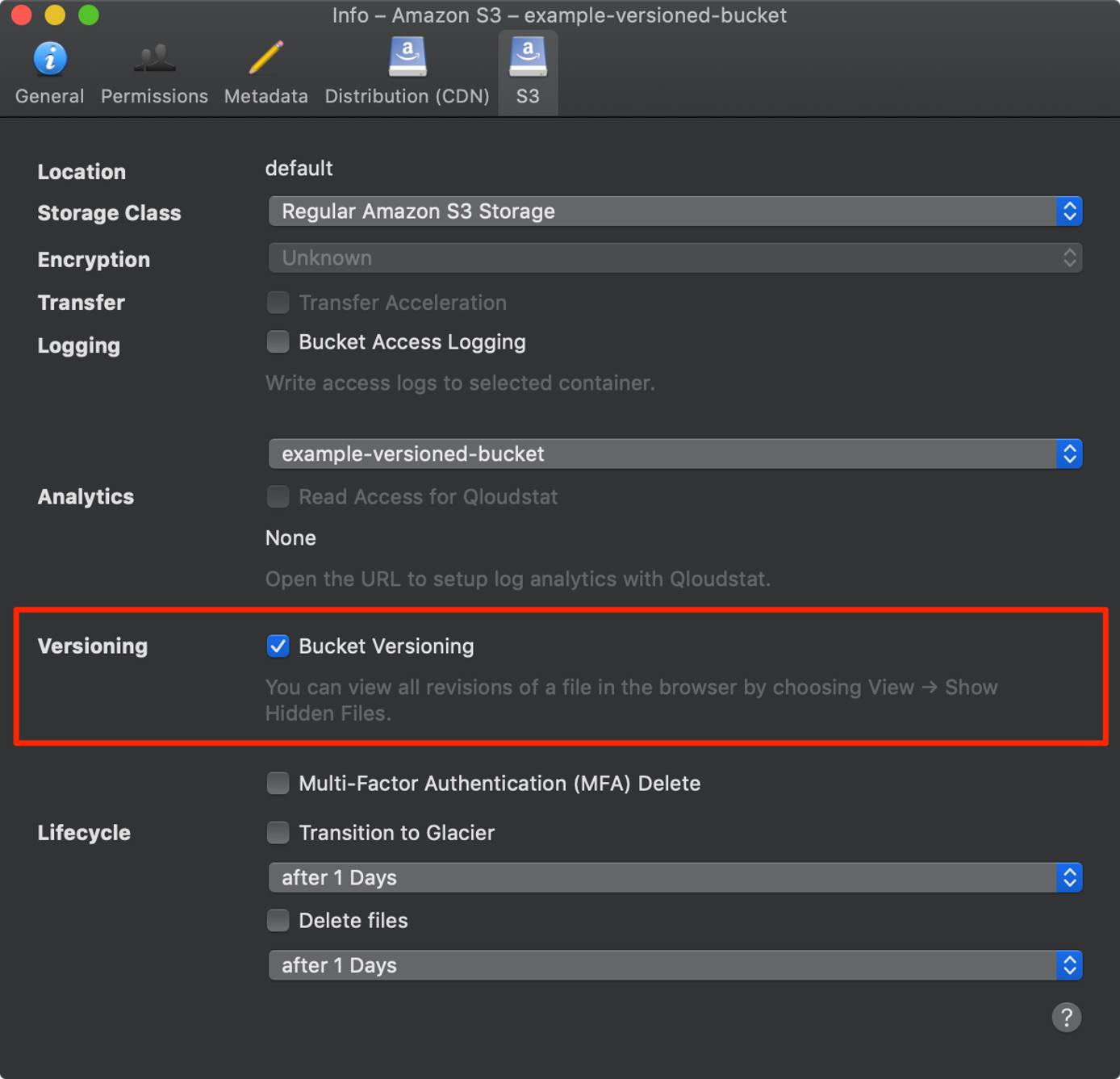Click the Encryption Unknown field

point(675,257)
